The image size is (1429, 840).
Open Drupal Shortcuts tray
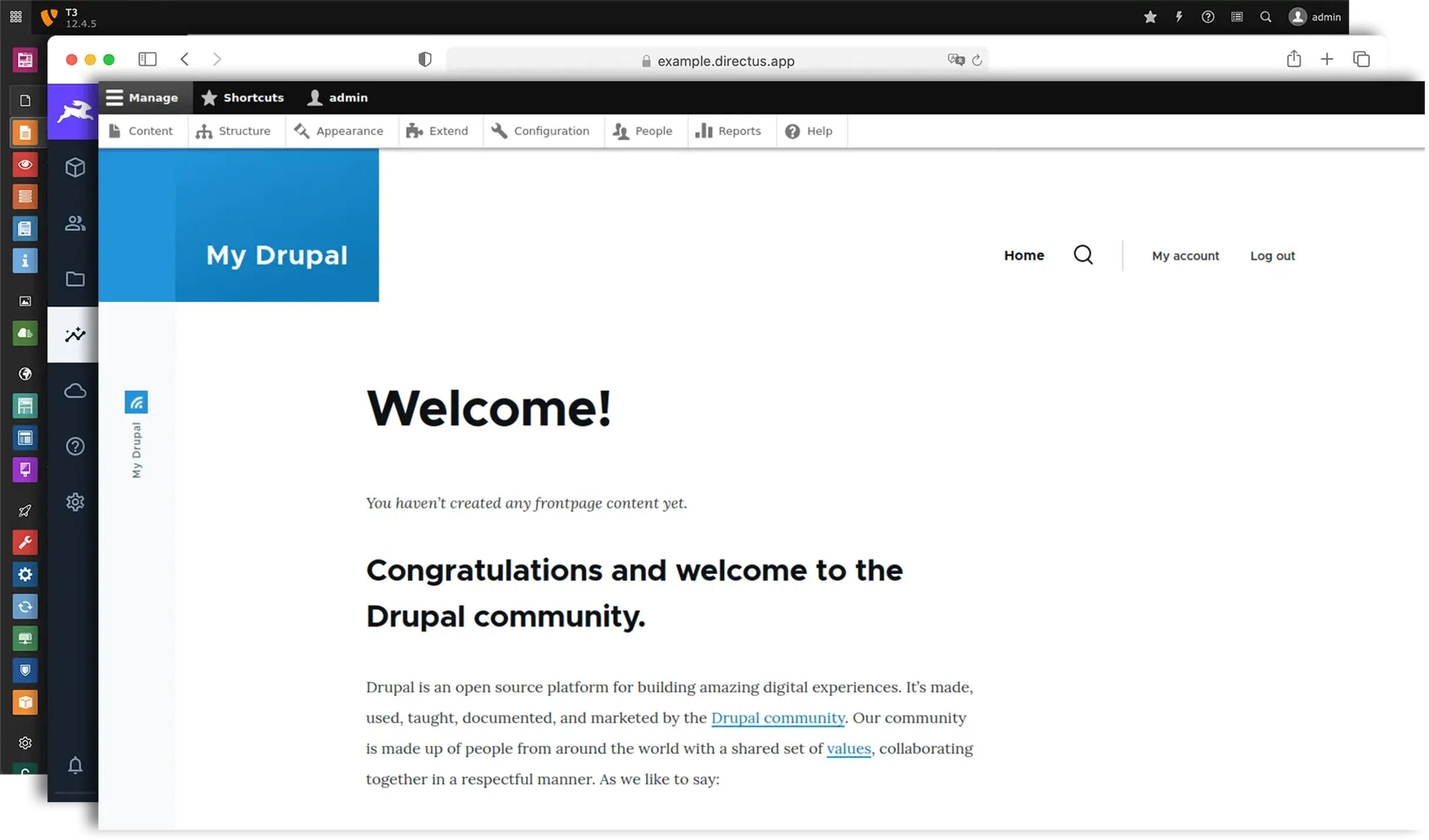[242, 98]
